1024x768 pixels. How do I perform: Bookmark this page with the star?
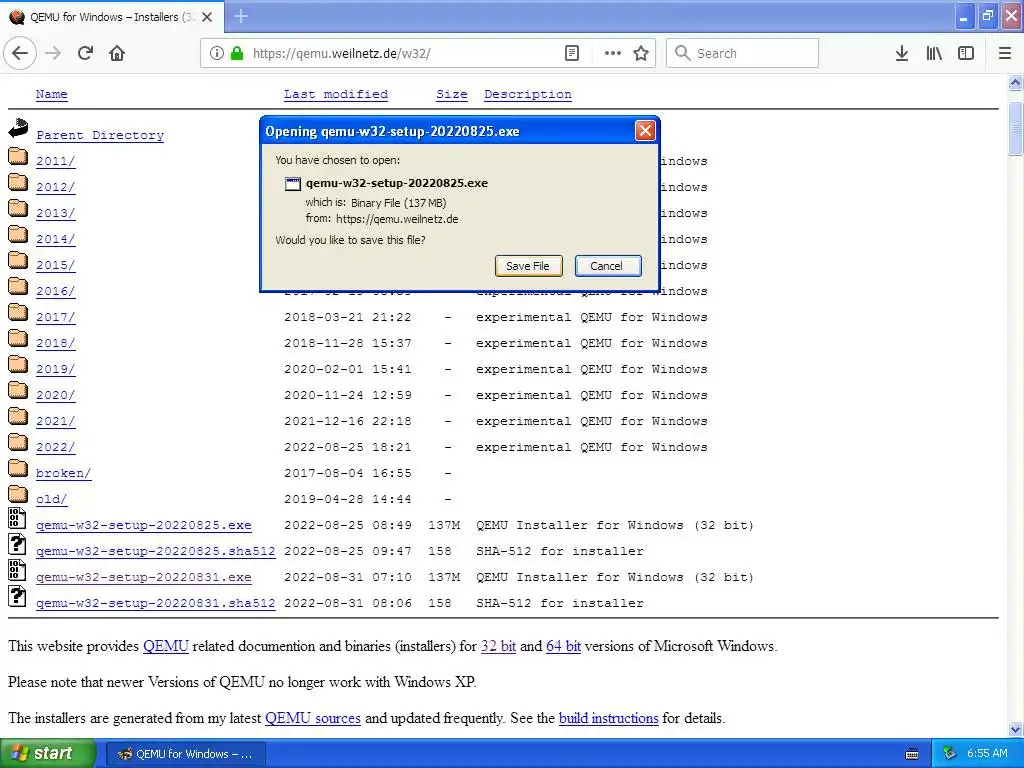[x=641, y=54]
